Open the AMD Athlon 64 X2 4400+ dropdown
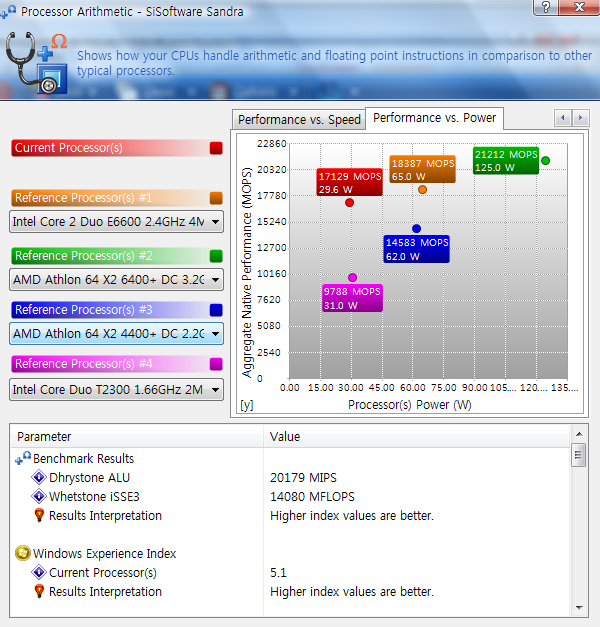The image size is (600, 627). coord(116,333)
